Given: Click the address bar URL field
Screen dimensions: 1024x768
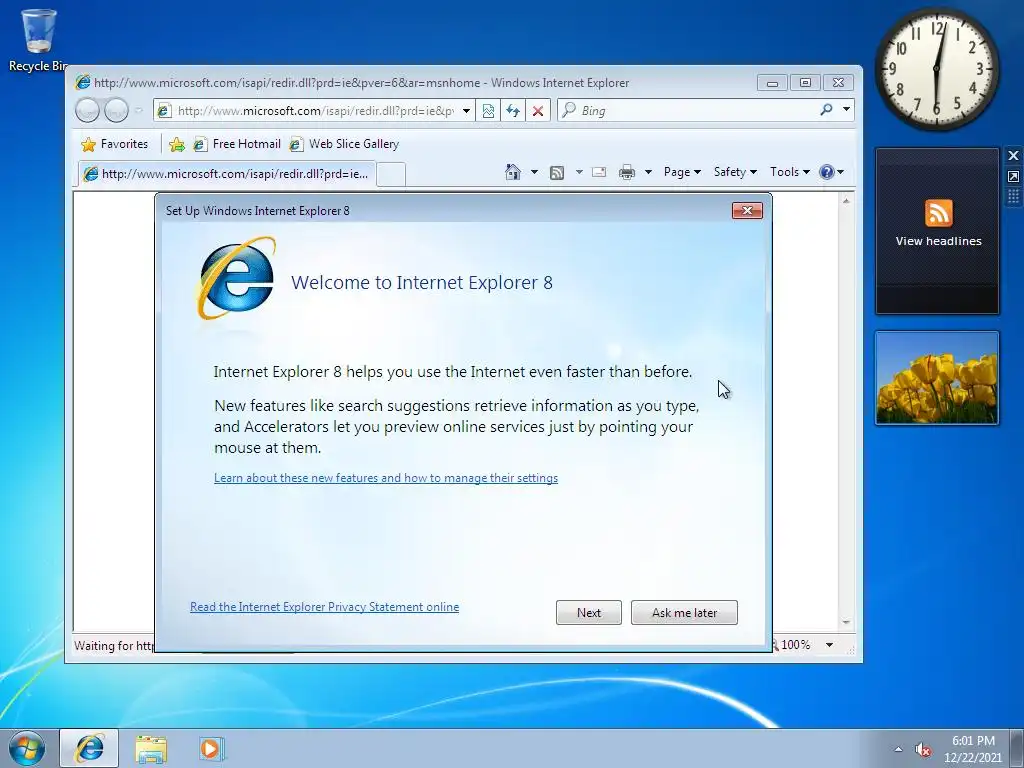Looking at the screenshot, I should [x=315, y=110].
